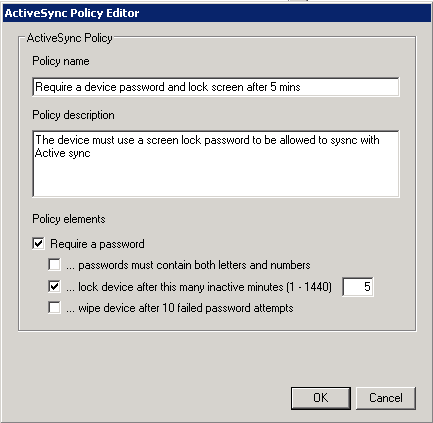This screenshot has width=433, height=423.
Task: Toggle the lock device after inactive minutes checkbox
Action: click(54, 286)
